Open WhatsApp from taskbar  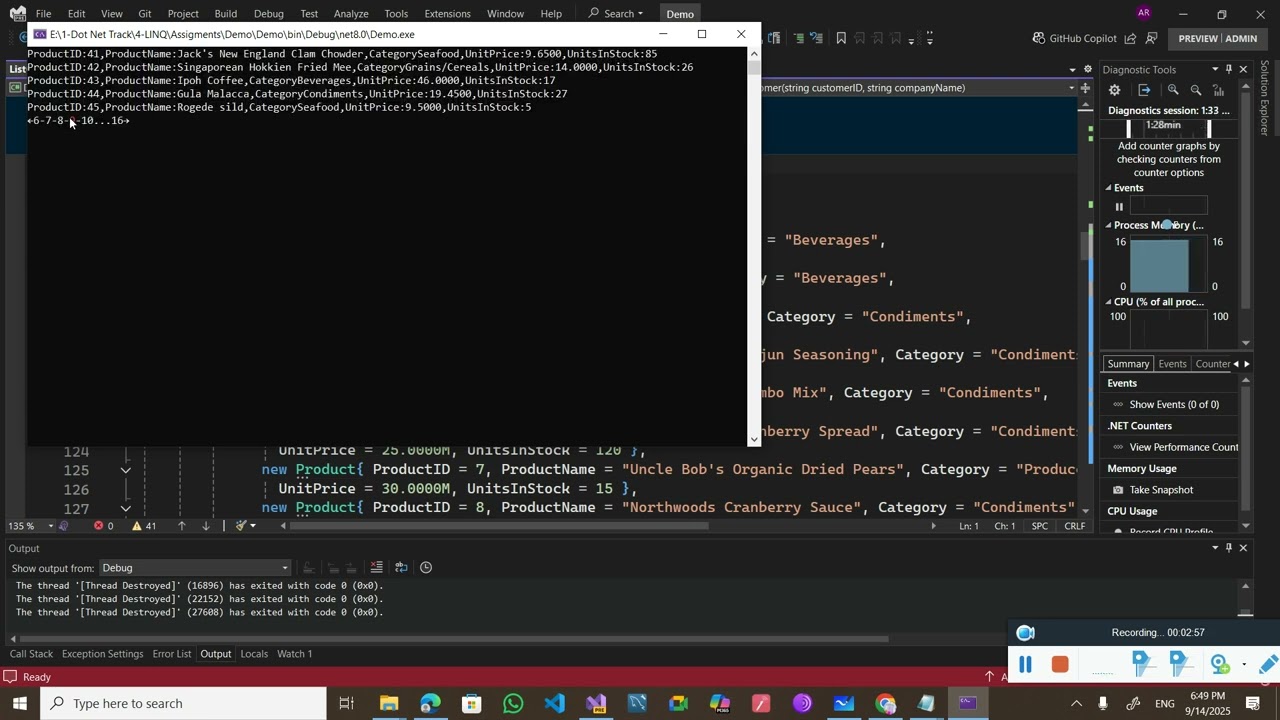(x=513, y=703)
